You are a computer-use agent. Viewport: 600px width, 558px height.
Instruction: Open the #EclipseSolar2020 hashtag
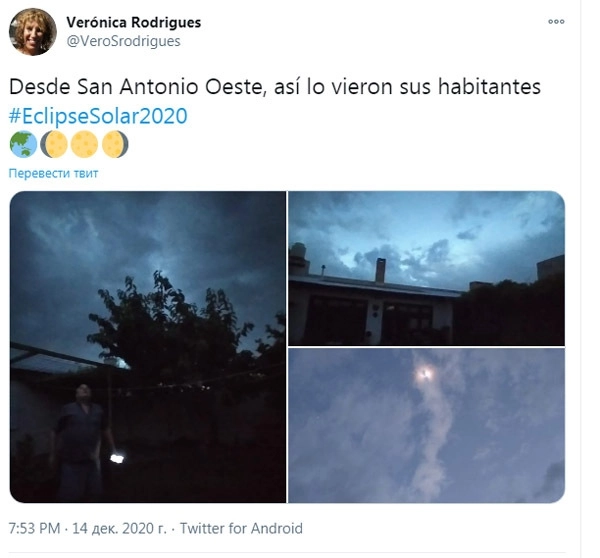(98, 116)
